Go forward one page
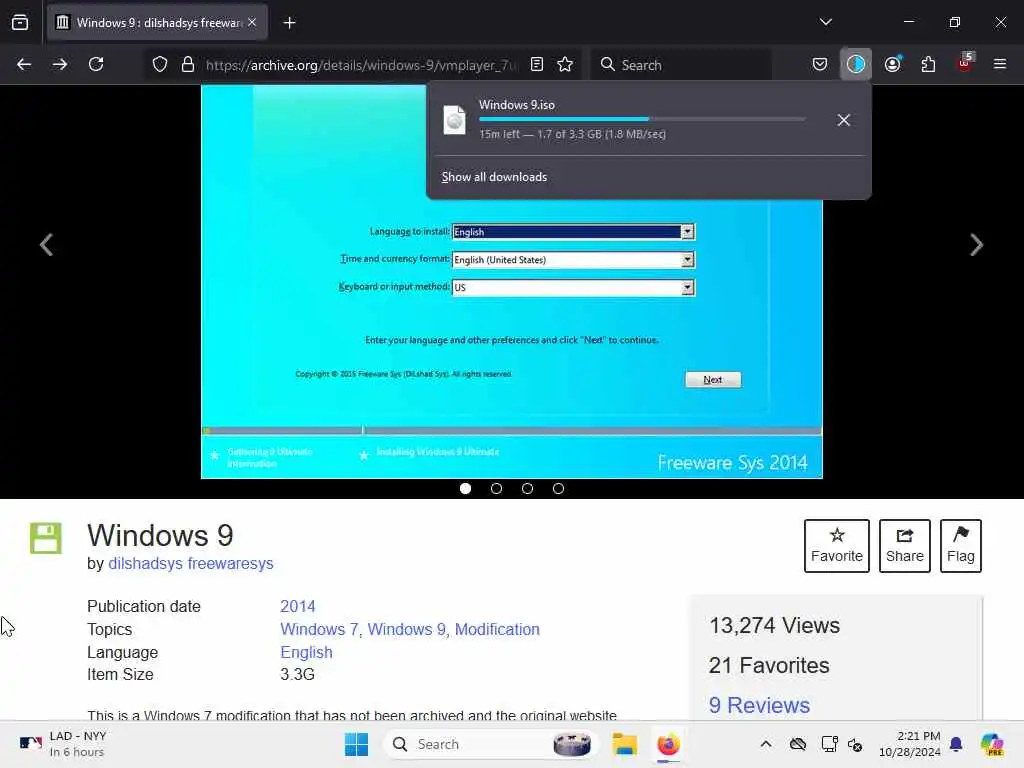 click(x=60, y=64)
